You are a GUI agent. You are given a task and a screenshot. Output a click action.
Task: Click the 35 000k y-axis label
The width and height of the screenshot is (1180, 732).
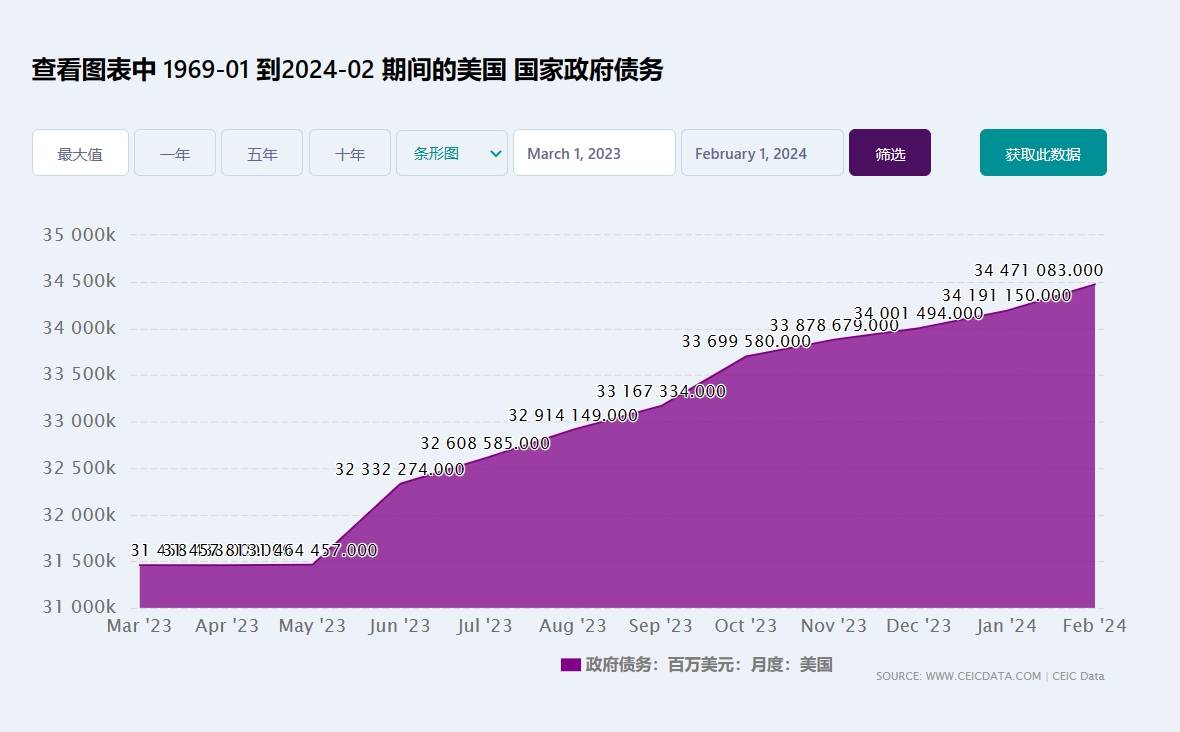(80, 234)
